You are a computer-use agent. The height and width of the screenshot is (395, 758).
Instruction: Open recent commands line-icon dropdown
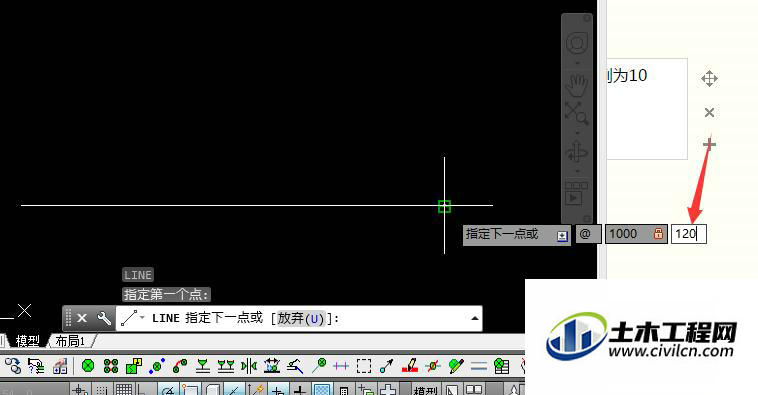click(133, 318)
